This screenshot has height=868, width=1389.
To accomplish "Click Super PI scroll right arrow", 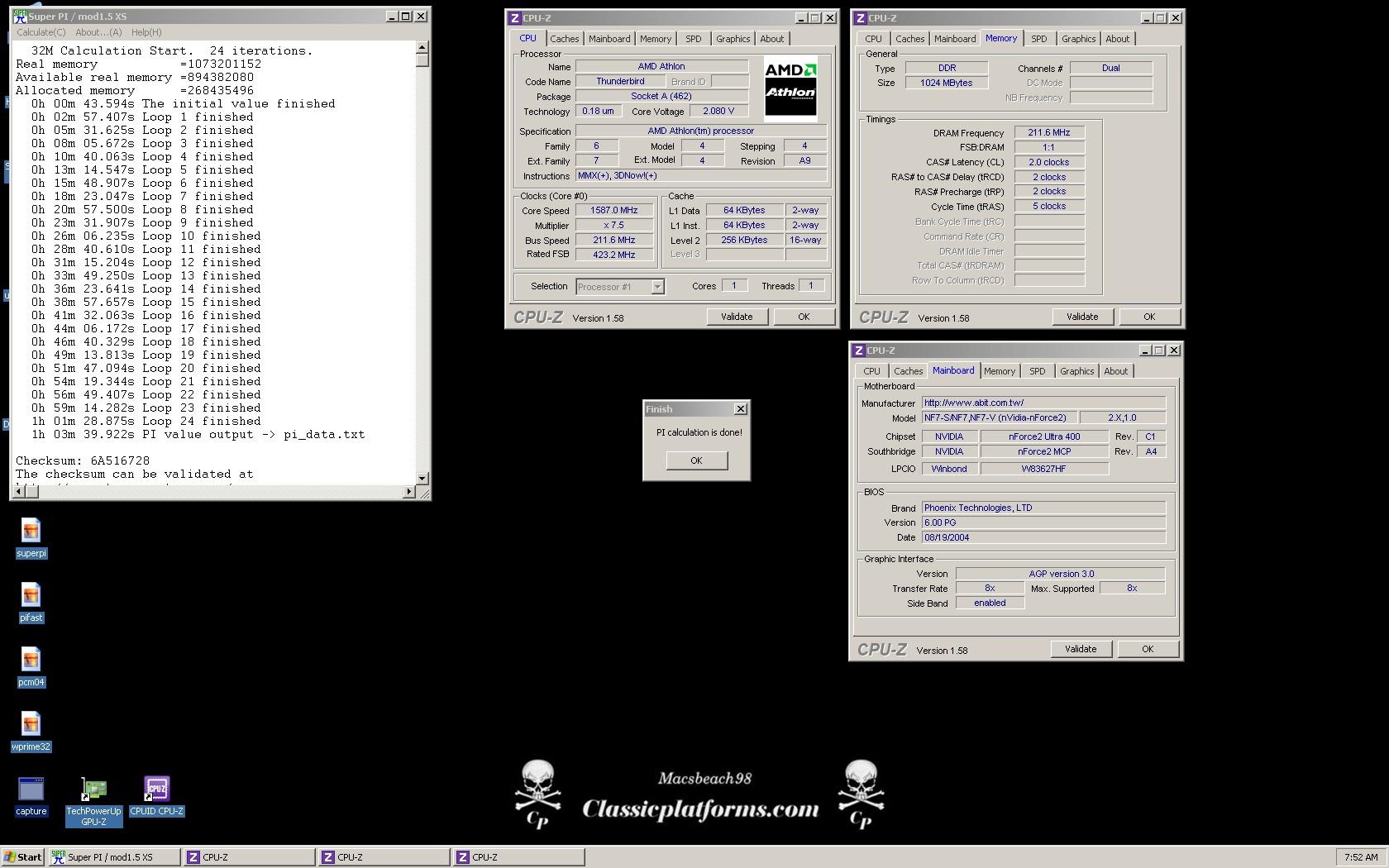I will (408, 492).
